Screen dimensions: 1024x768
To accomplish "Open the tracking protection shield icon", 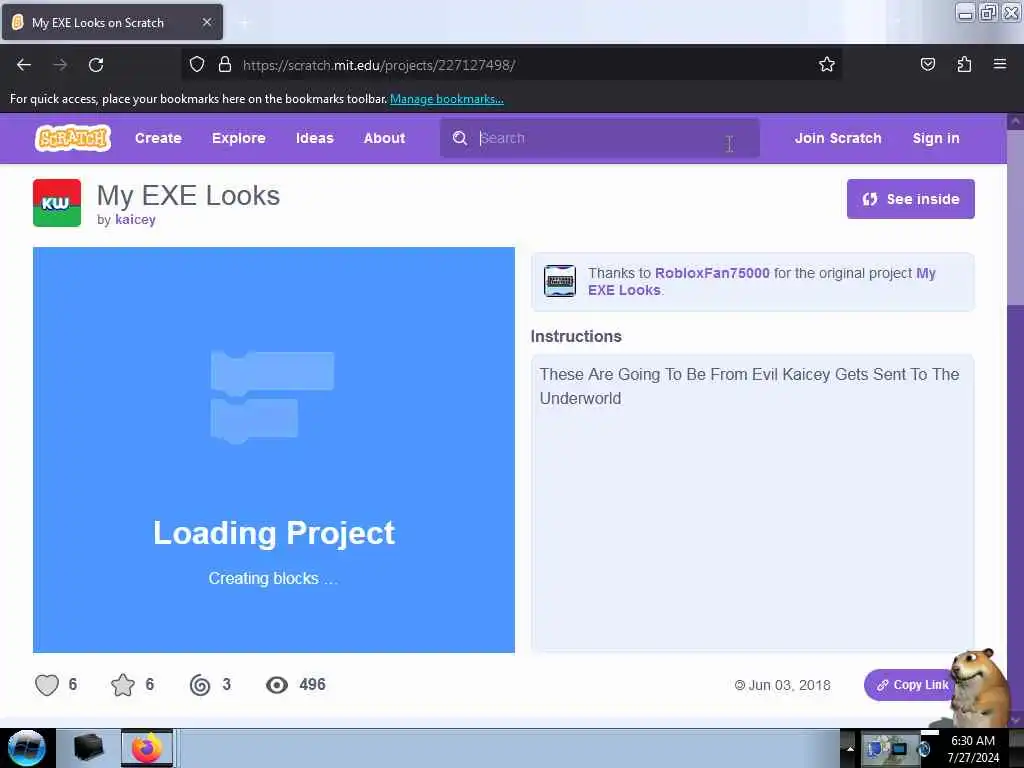I will click(197, 64).
